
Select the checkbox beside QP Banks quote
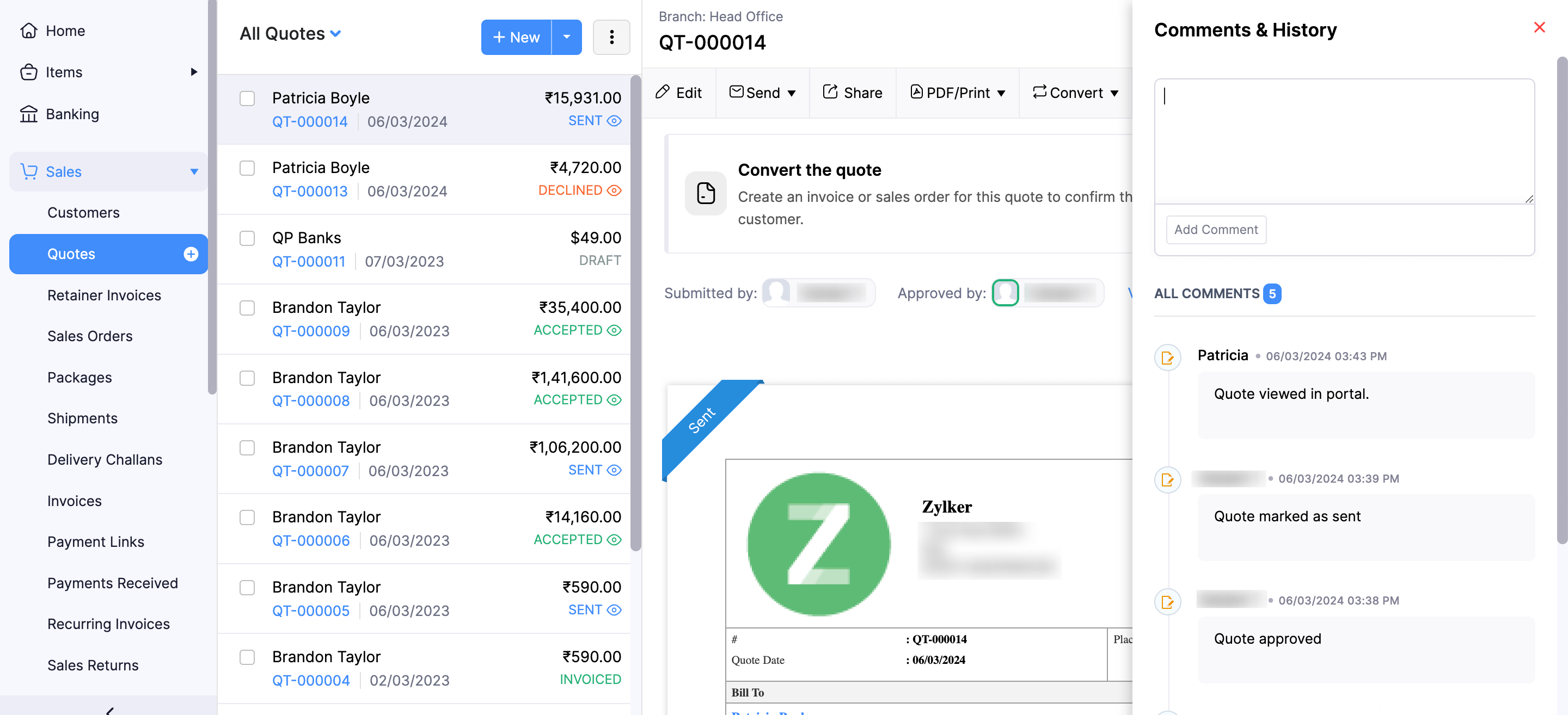point(247,238)
